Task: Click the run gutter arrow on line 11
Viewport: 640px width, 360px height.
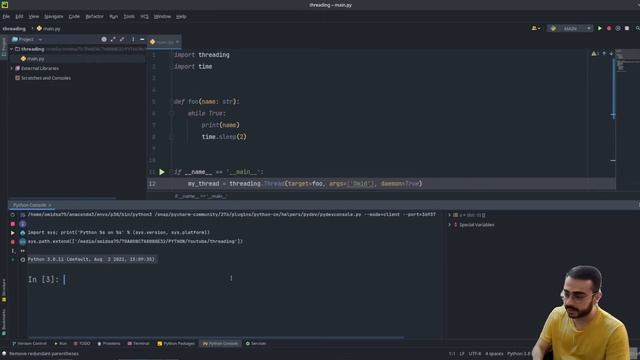Action: click(162, 172)
